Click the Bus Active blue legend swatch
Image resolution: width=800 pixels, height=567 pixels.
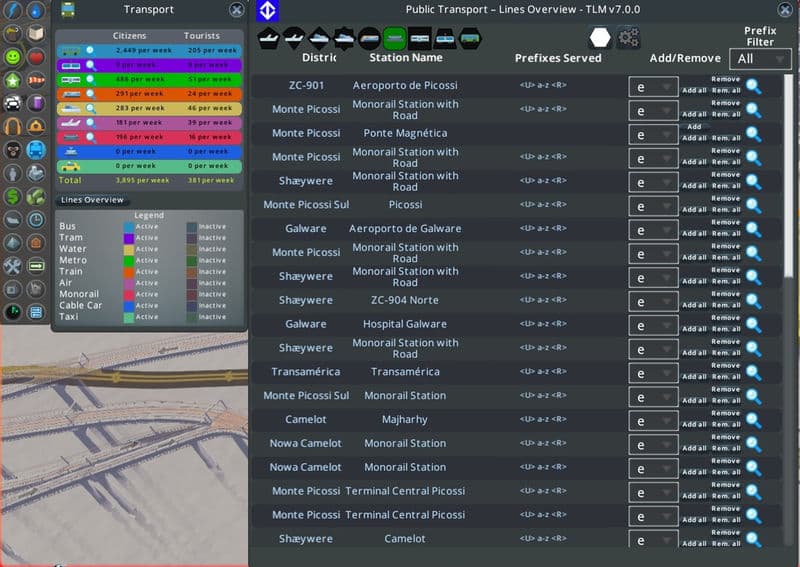click(127, 226)
